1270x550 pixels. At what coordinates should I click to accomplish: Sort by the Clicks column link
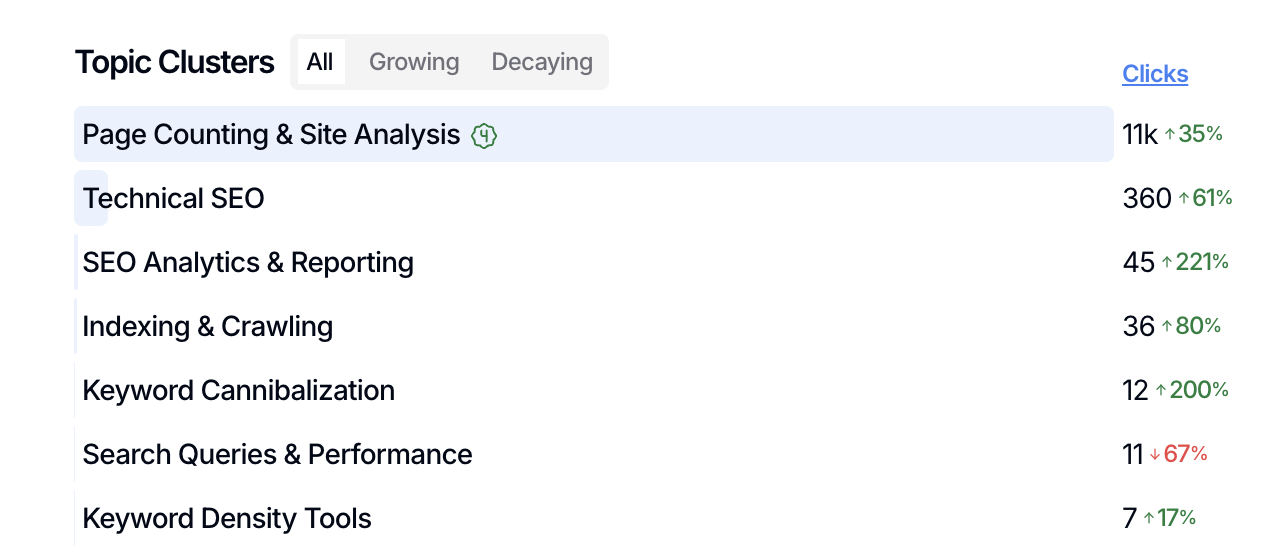click(x=1155, y=74)
